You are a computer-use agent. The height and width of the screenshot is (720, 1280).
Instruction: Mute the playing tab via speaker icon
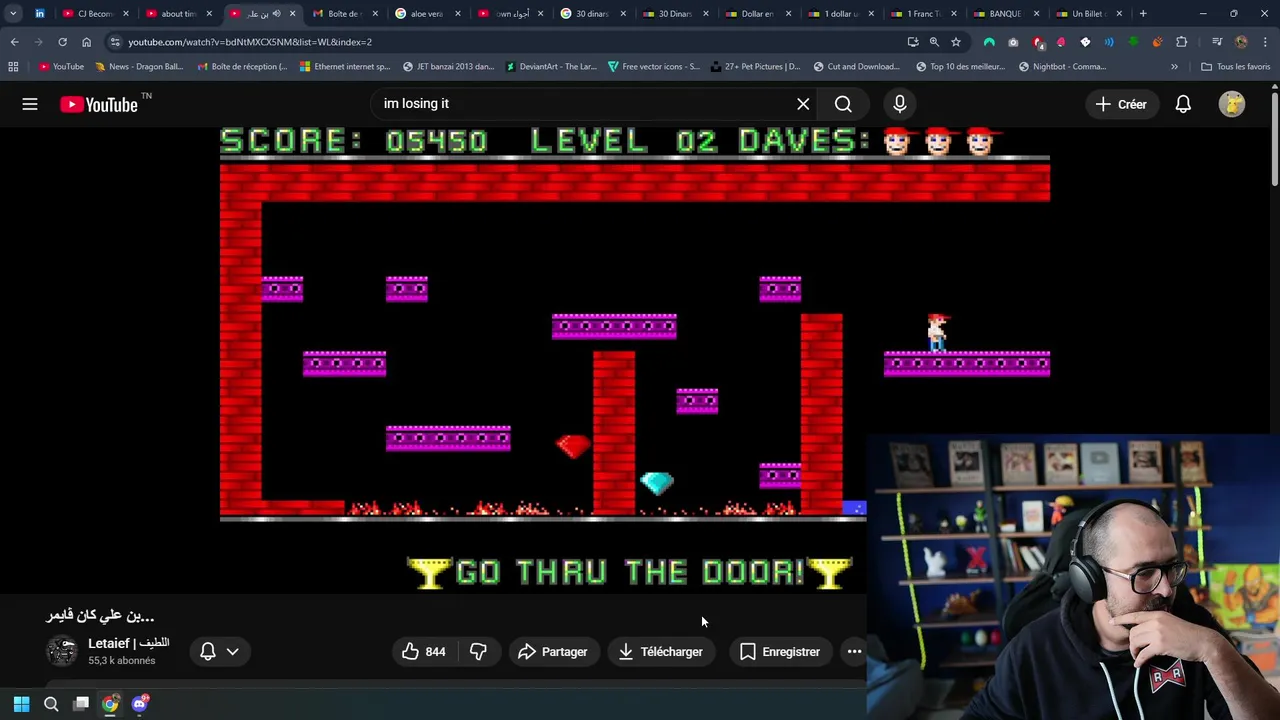coord(276,14)
